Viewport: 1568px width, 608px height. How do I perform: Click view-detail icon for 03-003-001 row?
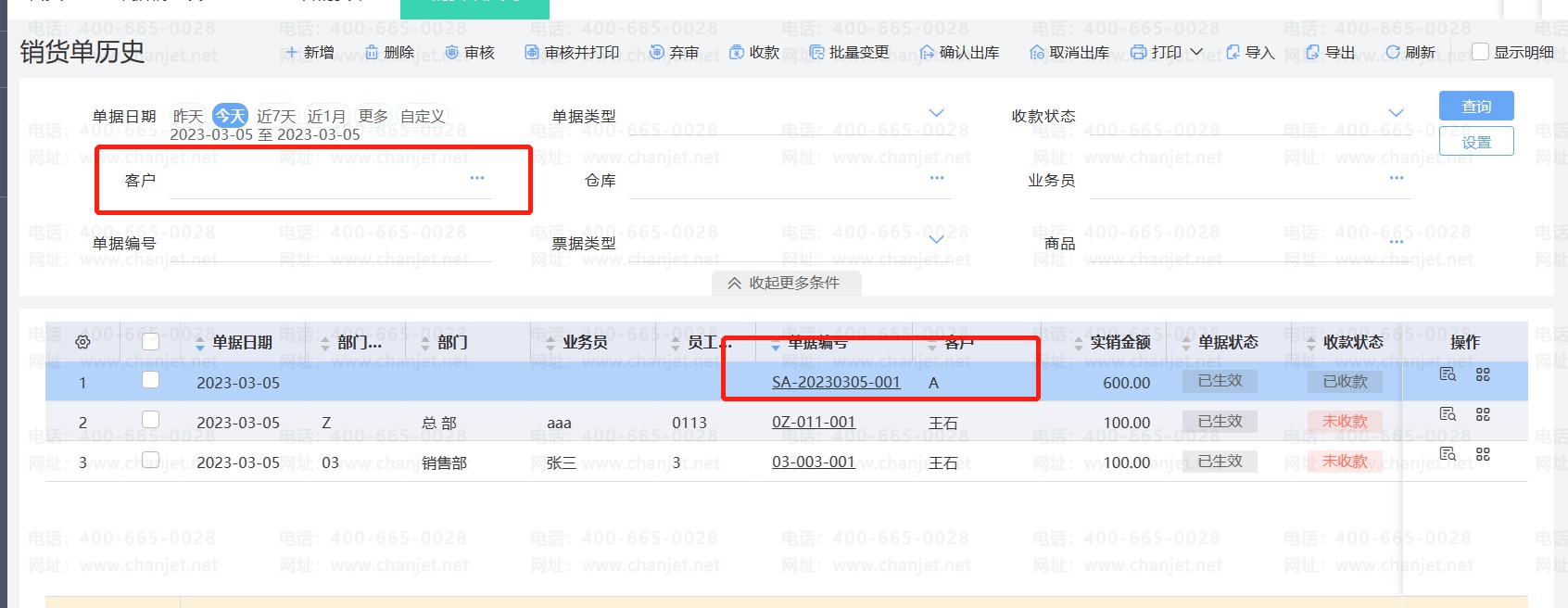pos(1448,454)
